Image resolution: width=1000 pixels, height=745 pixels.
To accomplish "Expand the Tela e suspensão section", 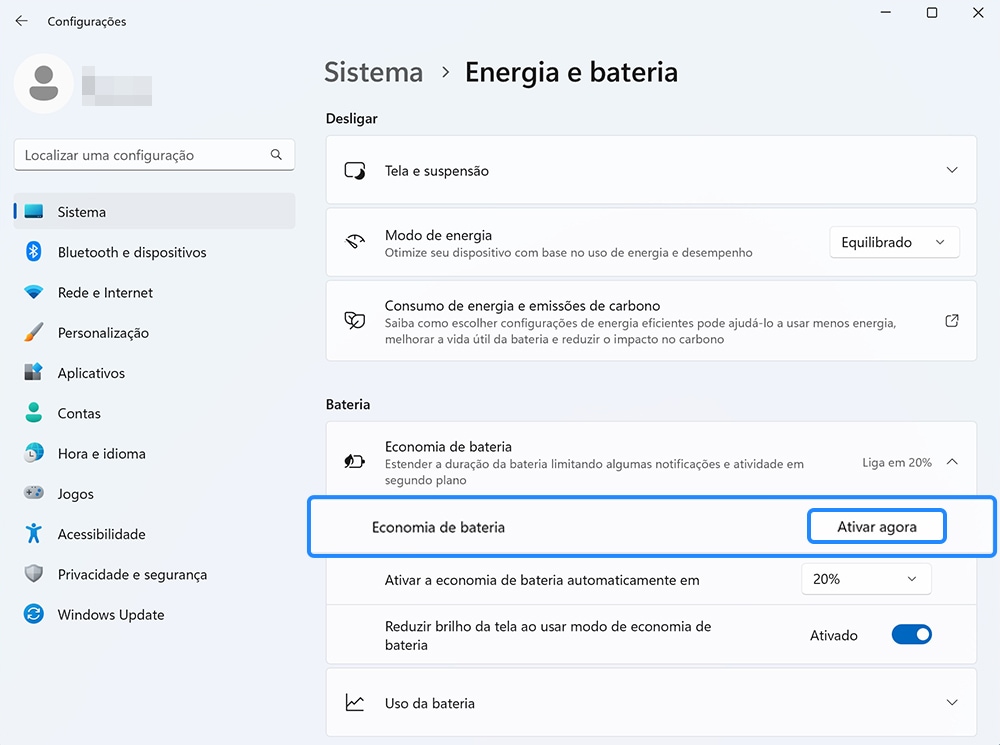I will [950, 170].
